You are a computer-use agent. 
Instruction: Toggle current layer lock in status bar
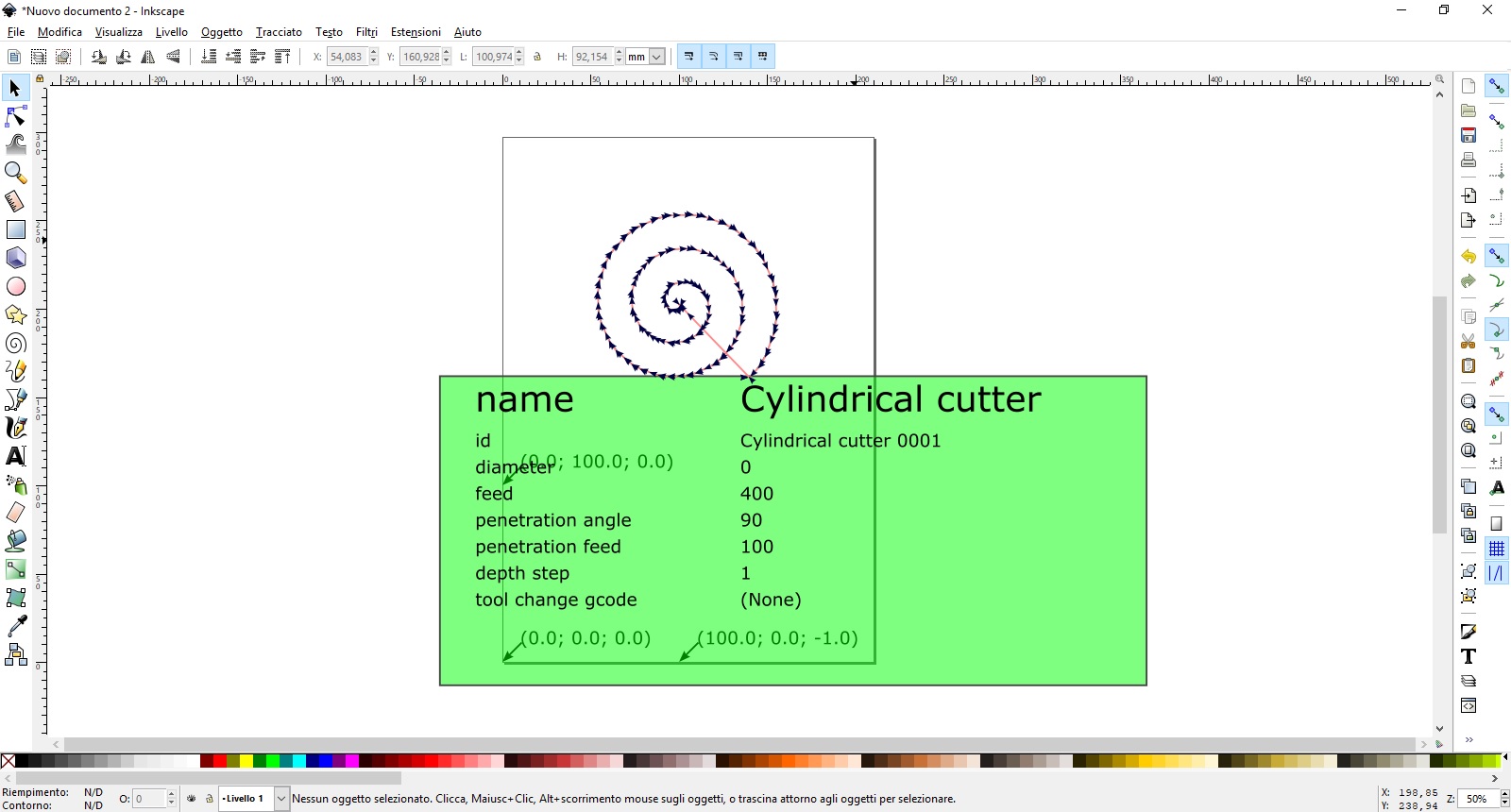[210, 799]
